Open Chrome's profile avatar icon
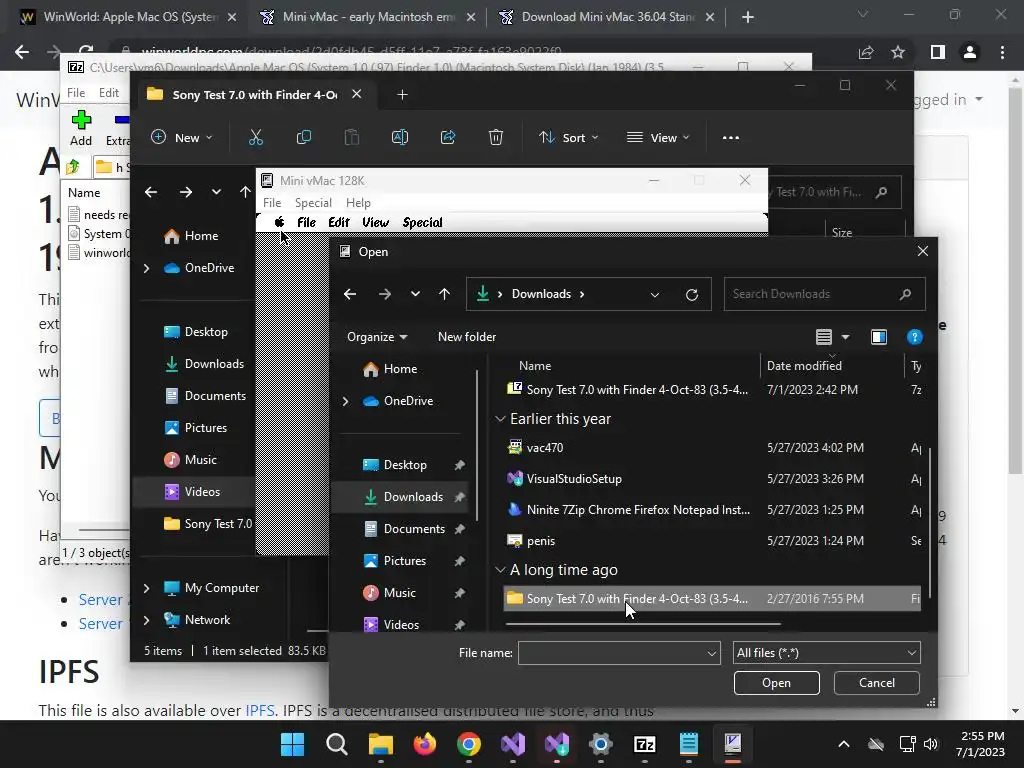Screen dimensions: 1024x768 click(x=970, y=52)
